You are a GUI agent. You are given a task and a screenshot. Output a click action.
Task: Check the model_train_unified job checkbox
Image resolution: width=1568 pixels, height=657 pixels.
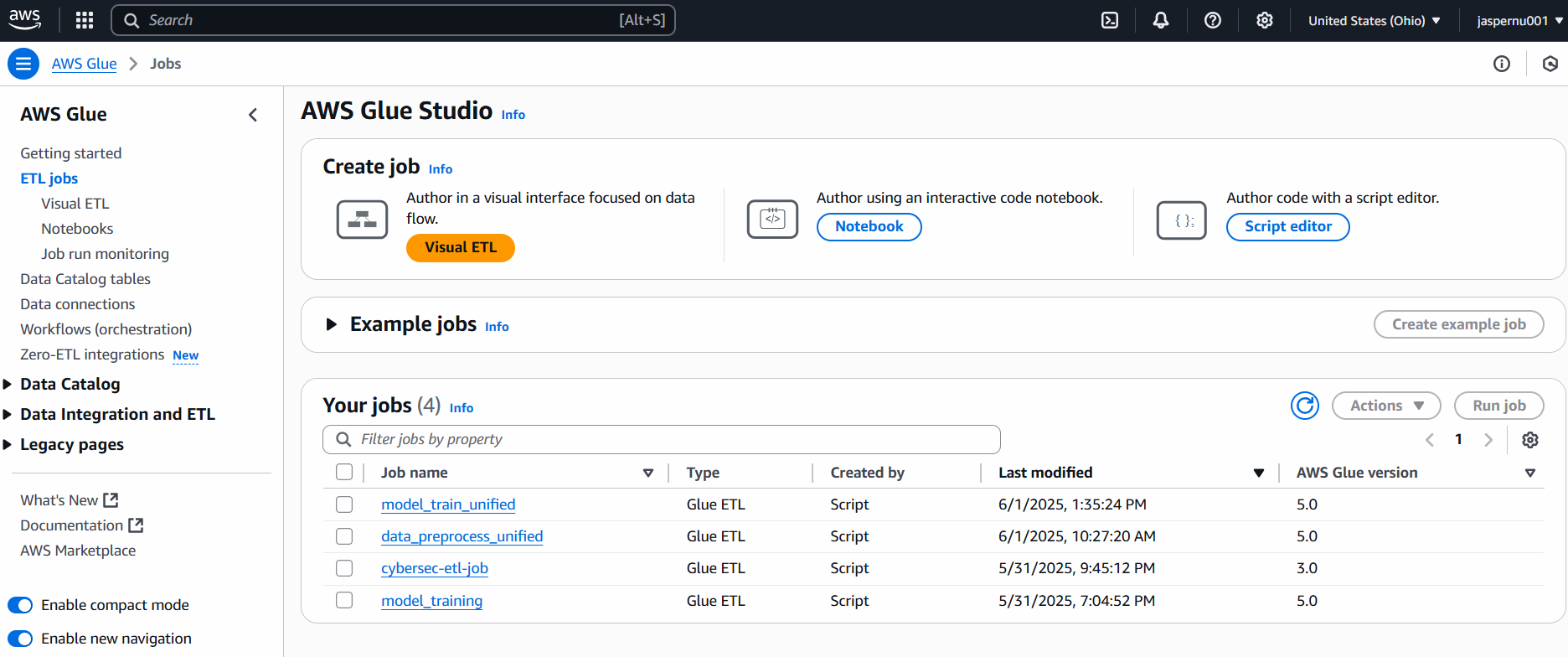point(344,504)
